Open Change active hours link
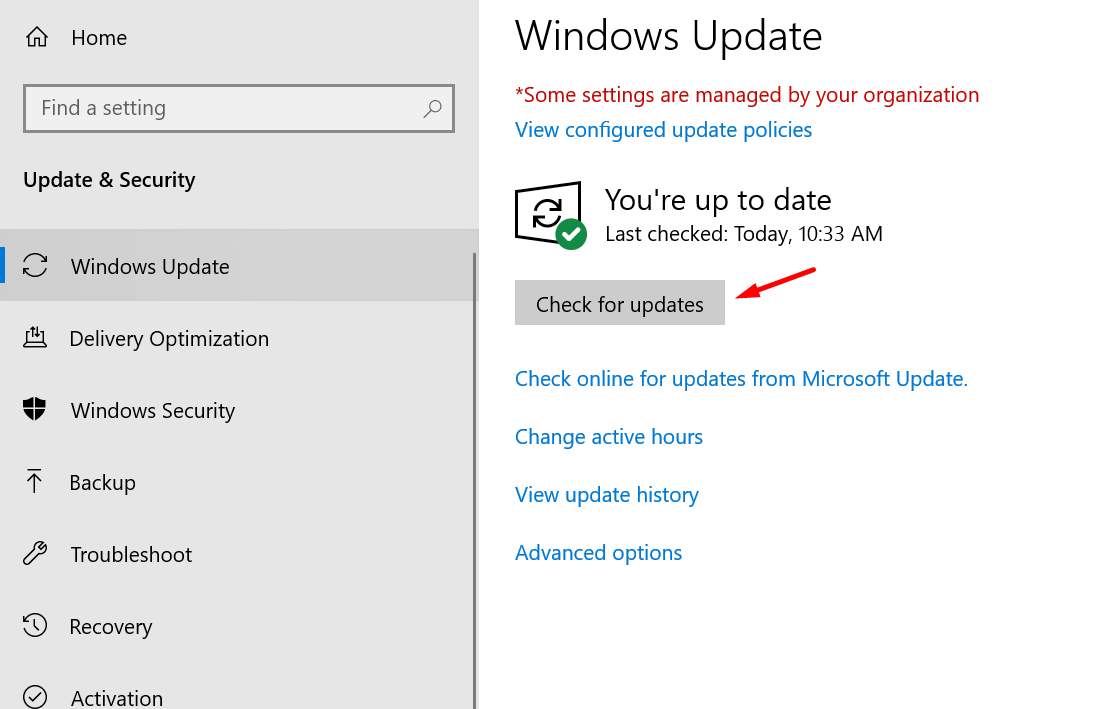This screenshot has width=1102, height=709. pyautogui.click(x=609, y=437)
